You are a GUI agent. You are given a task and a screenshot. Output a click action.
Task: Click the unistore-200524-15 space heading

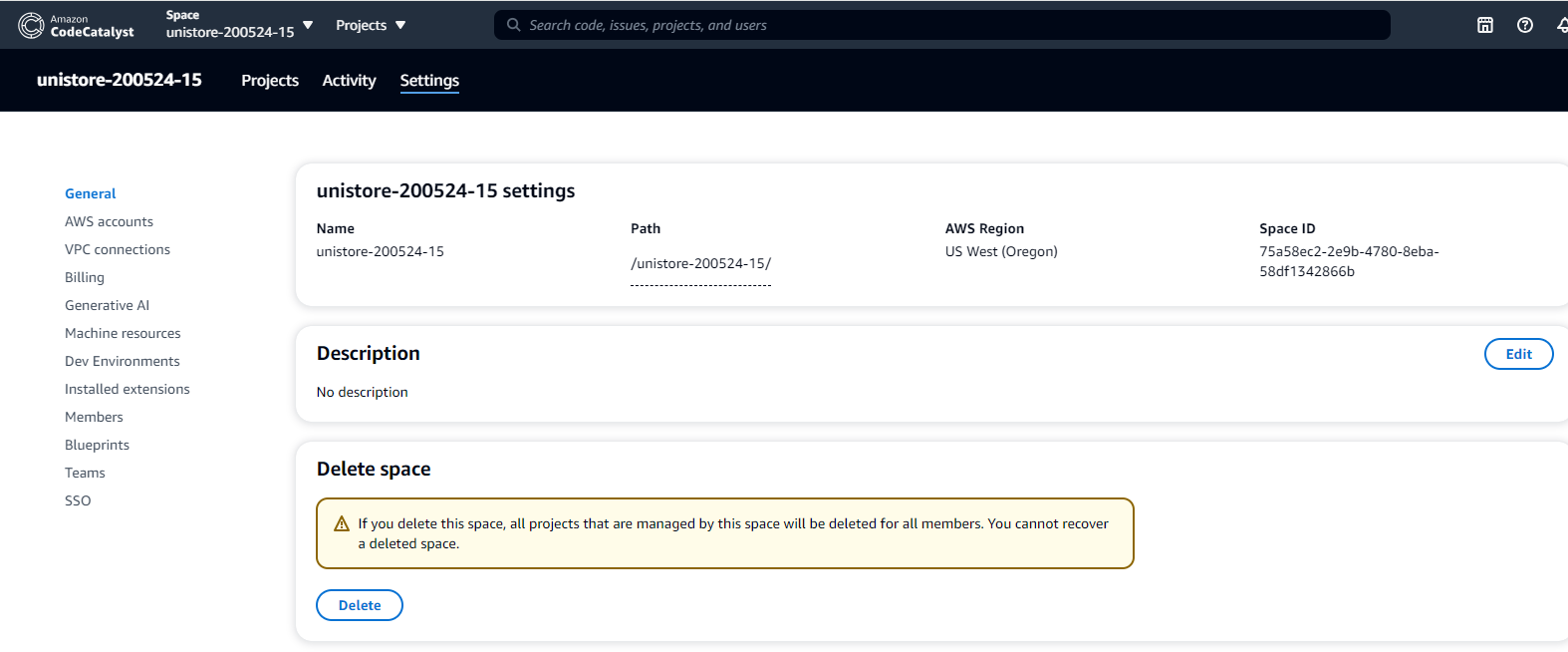pyautogui.click(x=120, y=80)
